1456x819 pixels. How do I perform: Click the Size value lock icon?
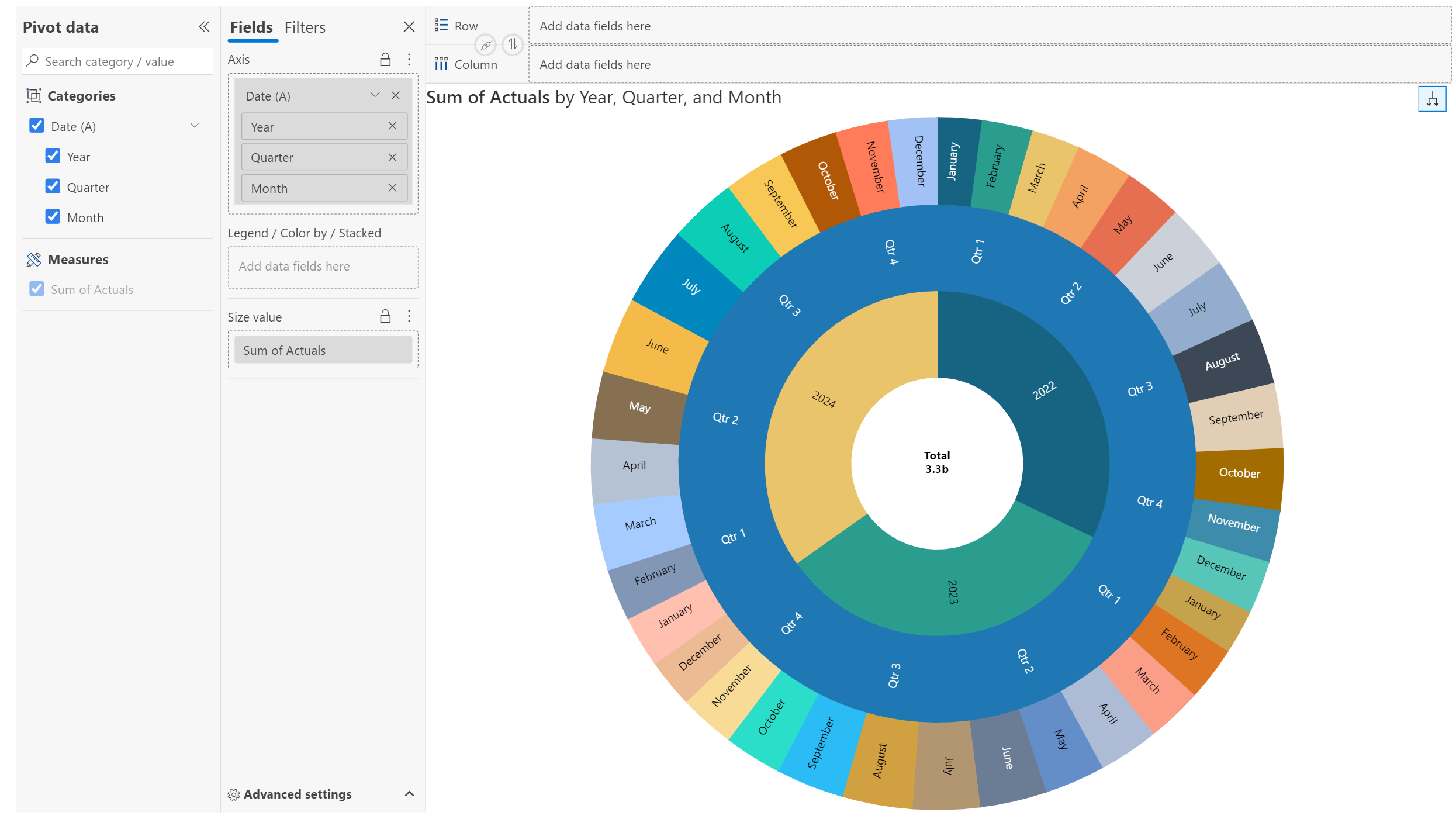coord(385,316)
